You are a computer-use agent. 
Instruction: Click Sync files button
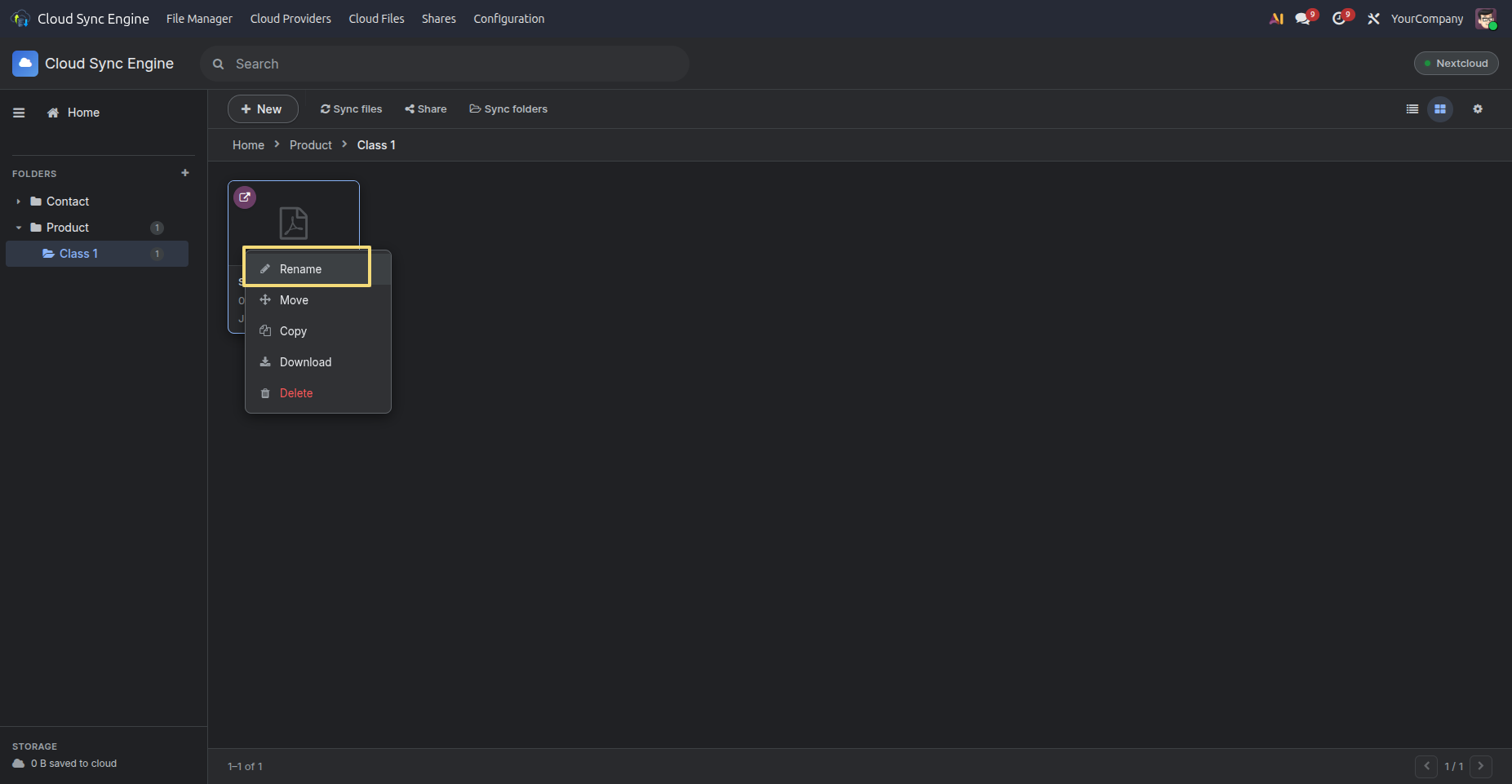tap(351, 109)
